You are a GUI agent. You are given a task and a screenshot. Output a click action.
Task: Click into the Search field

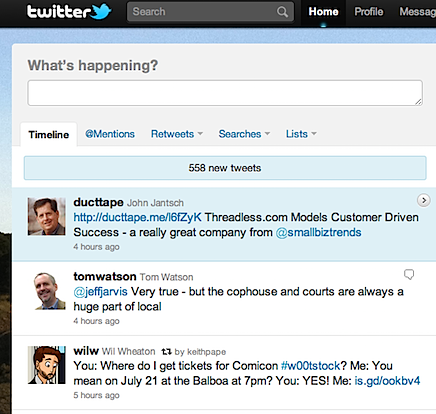pos(203,12)
